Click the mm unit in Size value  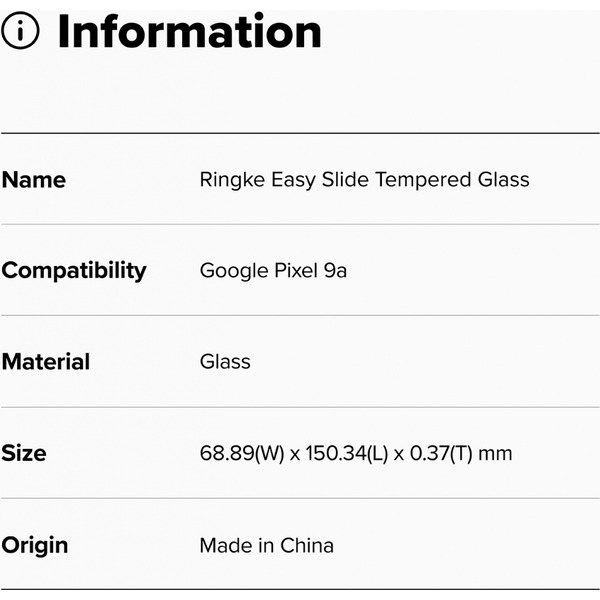pyautogui.click(x=496, y=454)
